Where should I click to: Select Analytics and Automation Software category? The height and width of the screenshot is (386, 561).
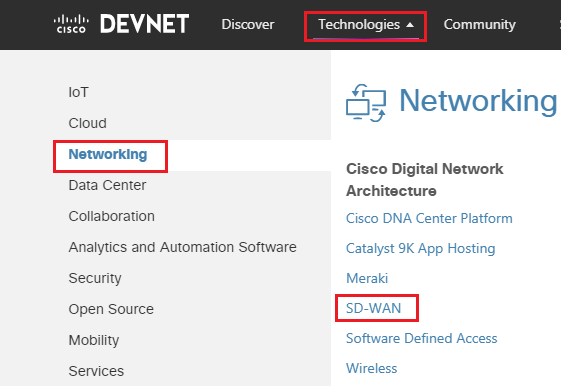(x=182, y=247)
